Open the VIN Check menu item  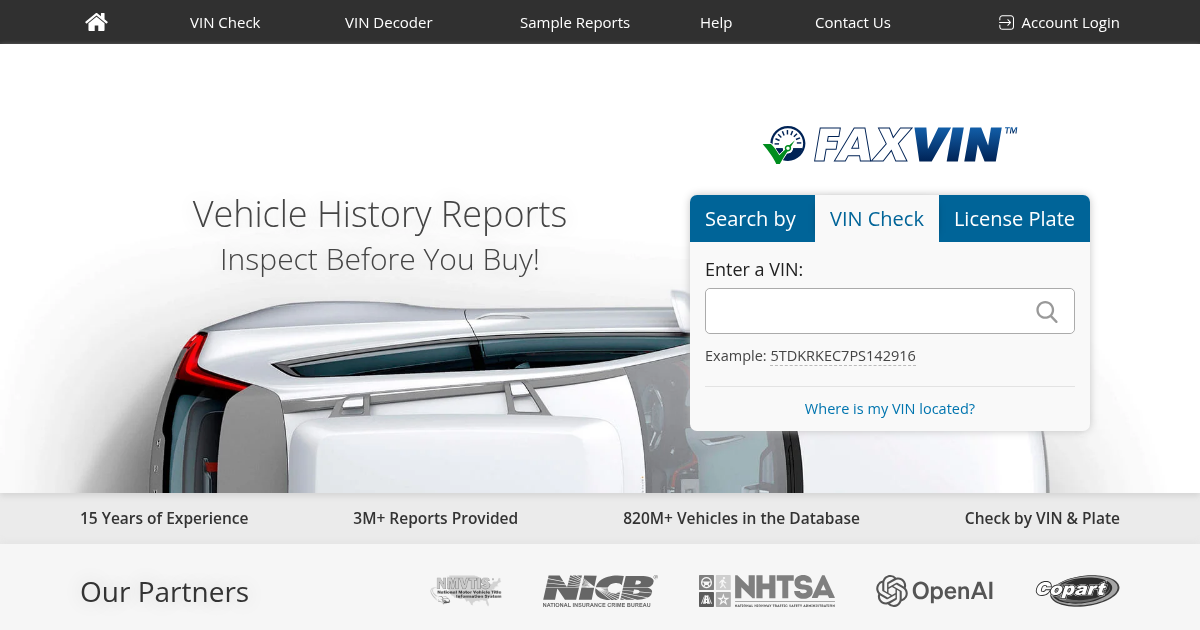(x=225, y=22)
